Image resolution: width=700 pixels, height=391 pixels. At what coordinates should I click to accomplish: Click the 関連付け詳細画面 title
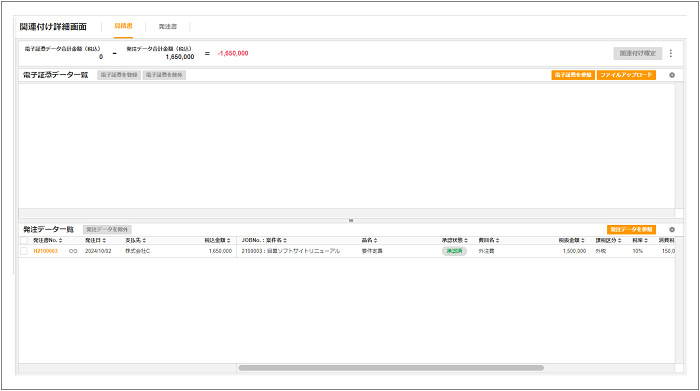[53, 27]
